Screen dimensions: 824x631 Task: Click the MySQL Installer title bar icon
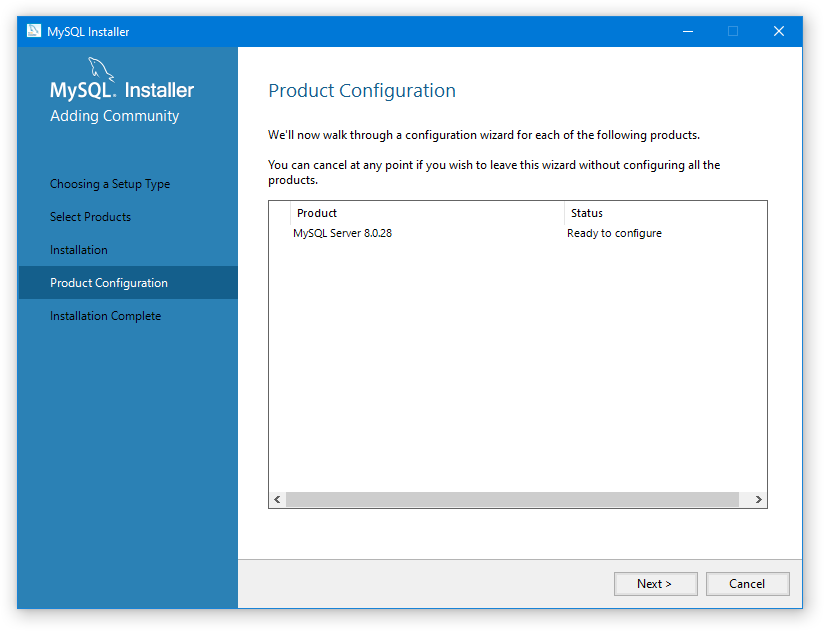tap(33, 31)
